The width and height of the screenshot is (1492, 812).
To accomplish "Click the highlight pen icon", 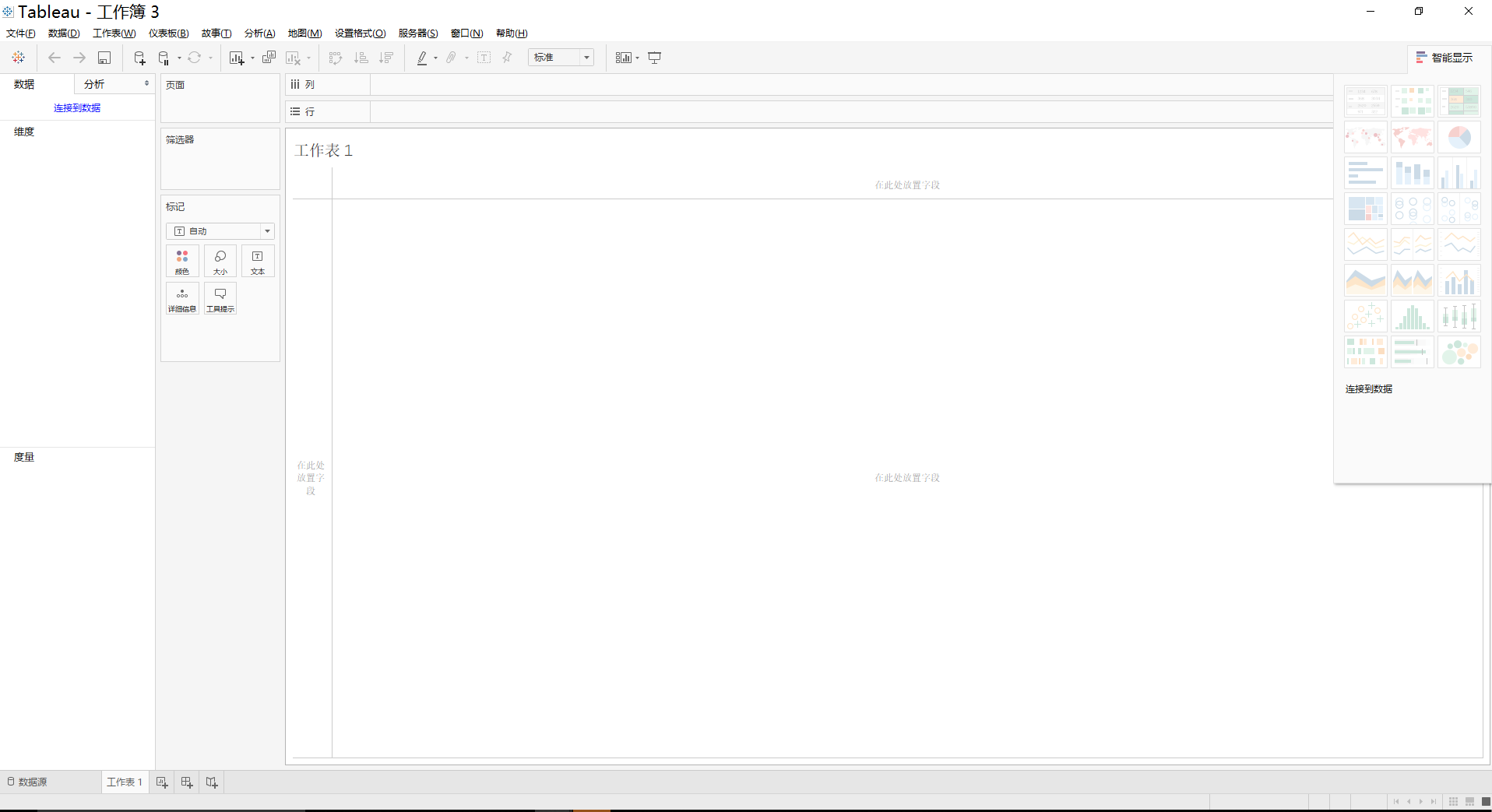I will 422,58.
